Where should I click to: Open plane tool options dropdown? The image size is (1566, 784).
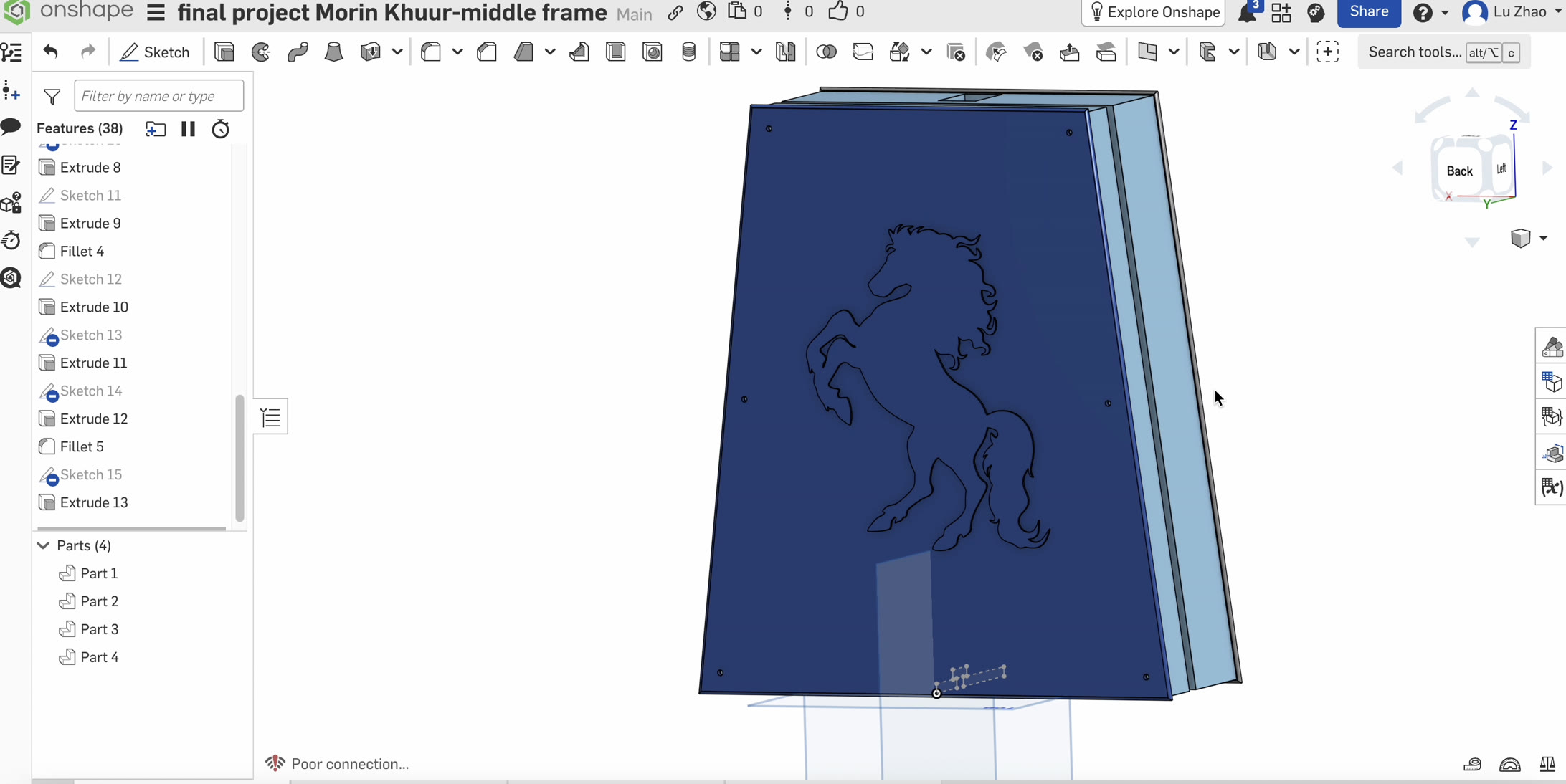point(1173,52)
